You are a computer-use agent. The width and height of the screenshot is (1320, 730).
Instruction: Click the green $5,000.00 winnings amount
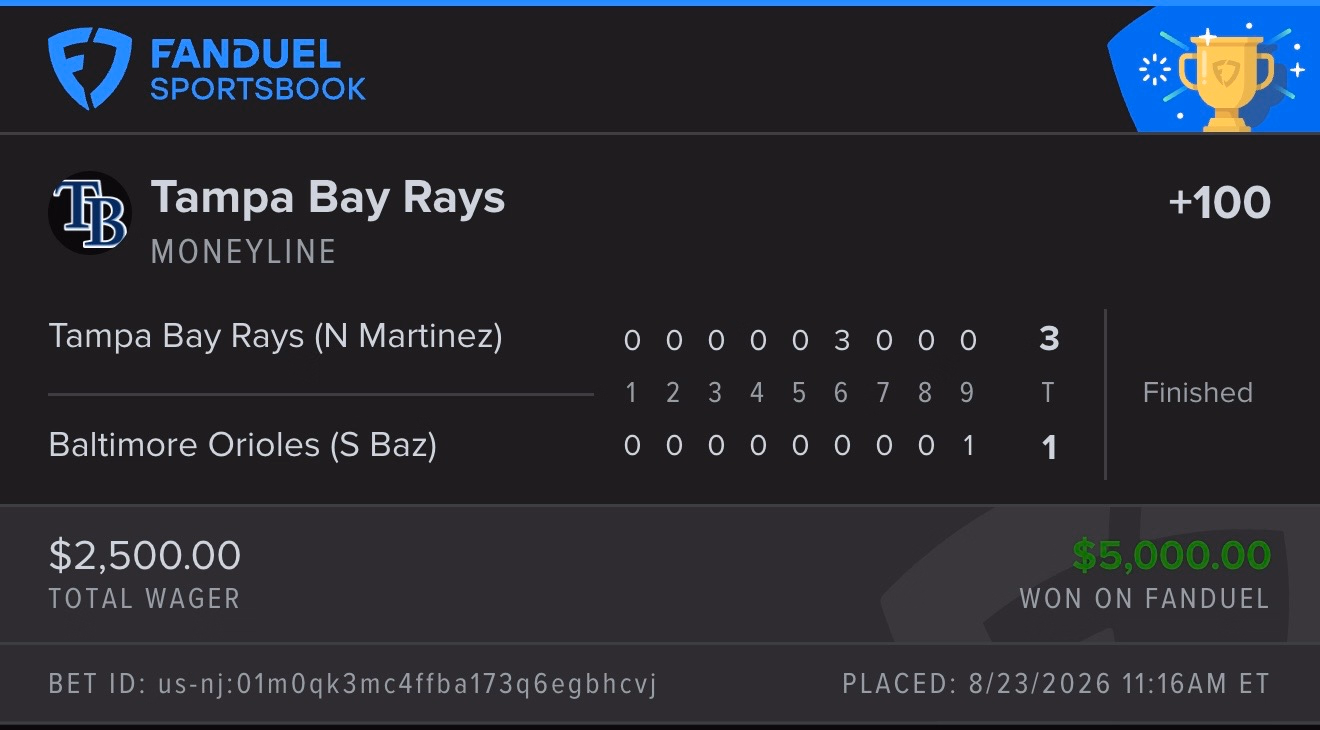coord(1171,555)
